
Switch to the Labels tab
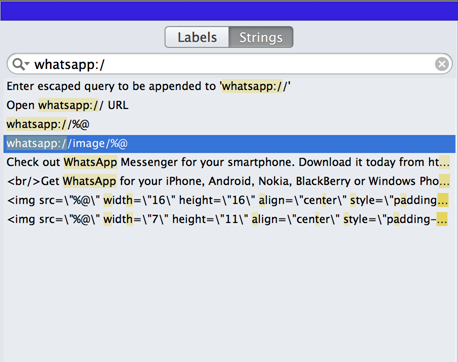tap(197, 37)
